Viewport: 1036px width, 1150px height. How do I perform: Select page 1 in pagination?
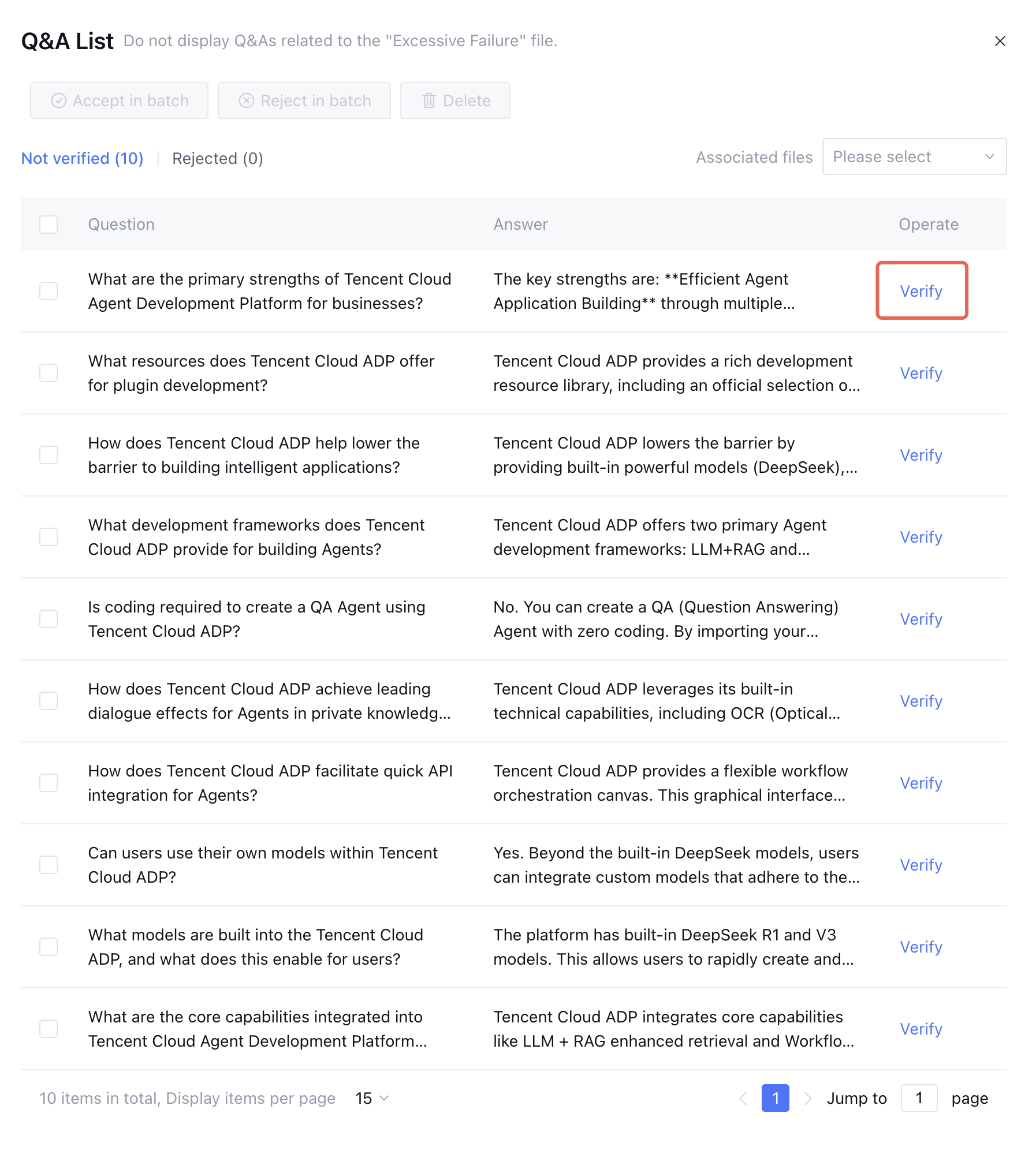click(775, 1098)
